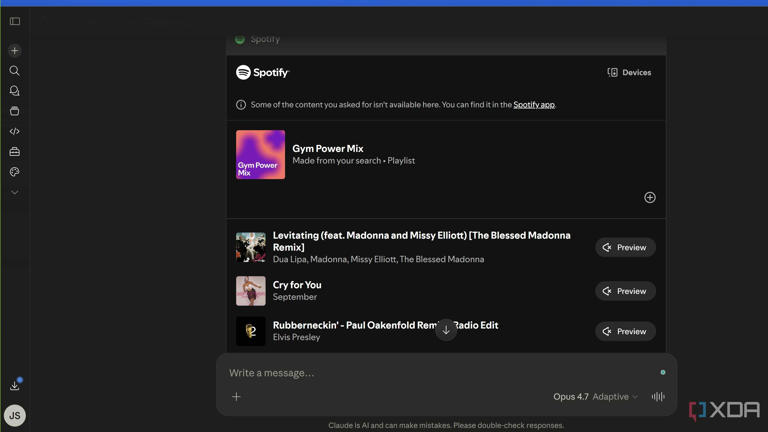Open the toolbox icon in sidebar

pyautogui.click(x=15, y=151)
